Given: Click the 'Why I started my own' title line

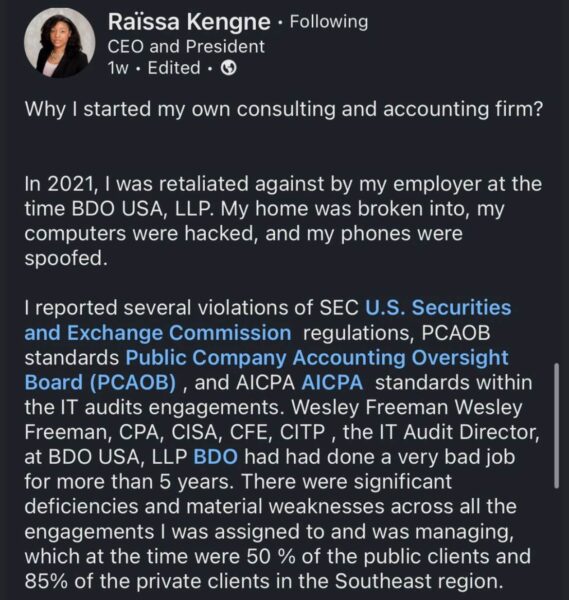Looking at the screenshot, I should click(284, 109).
